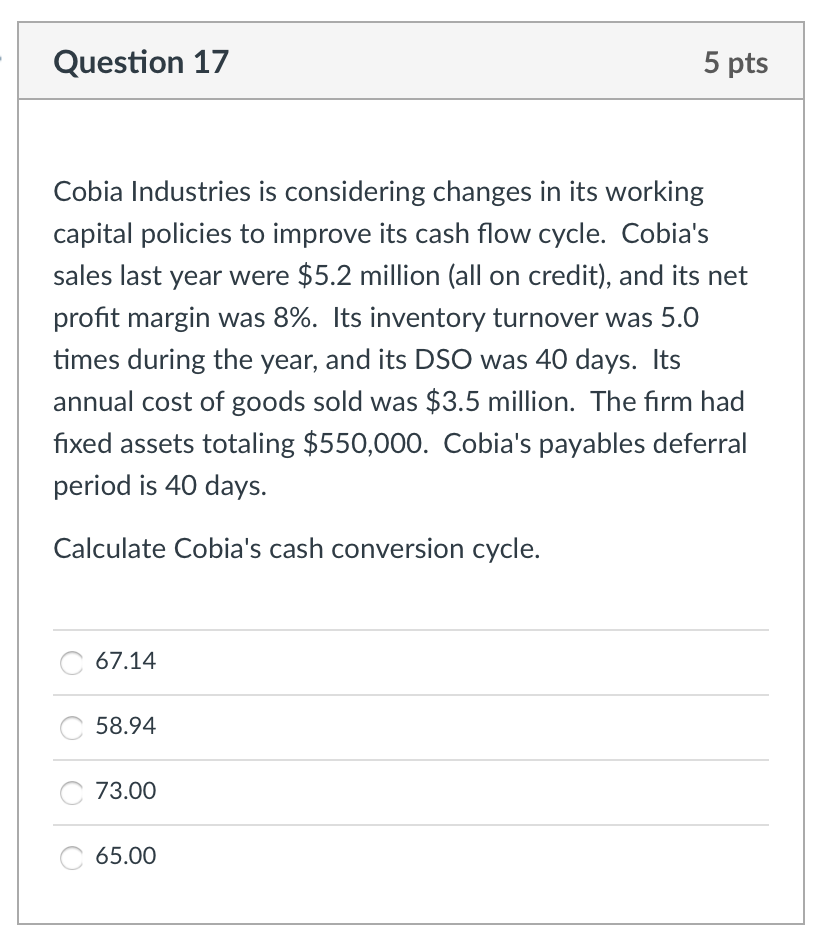Click the radio circle beside 58.94
The height and width of the screenshot is (942, 824).
click(70, 727)
